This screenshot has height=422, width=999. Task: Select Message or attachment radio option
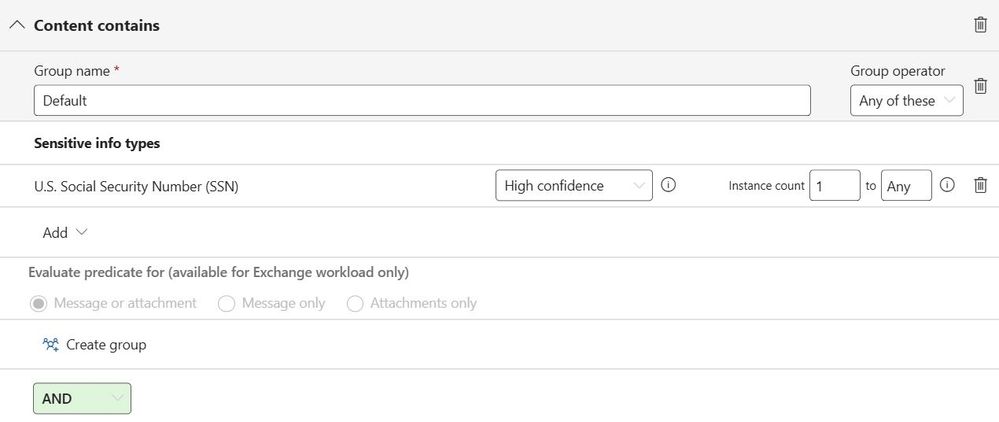(39, 303)
